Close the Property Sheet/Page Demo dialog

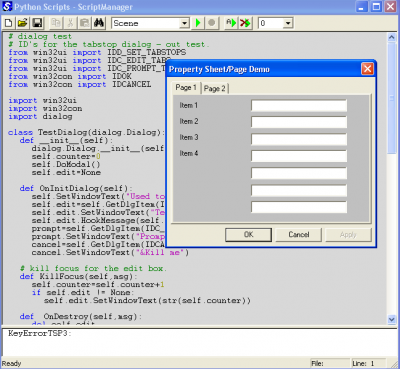tap(367, 69)
